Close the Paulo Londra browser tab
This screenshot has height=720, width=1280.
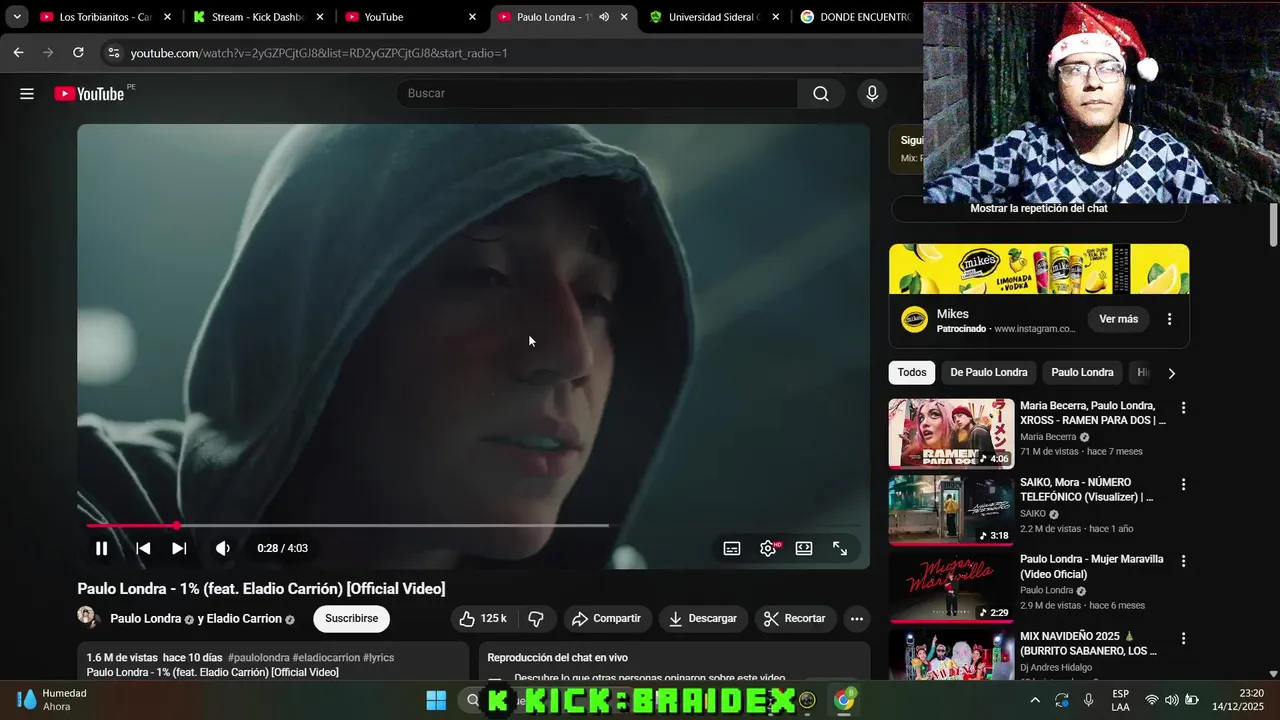point(624,17)
